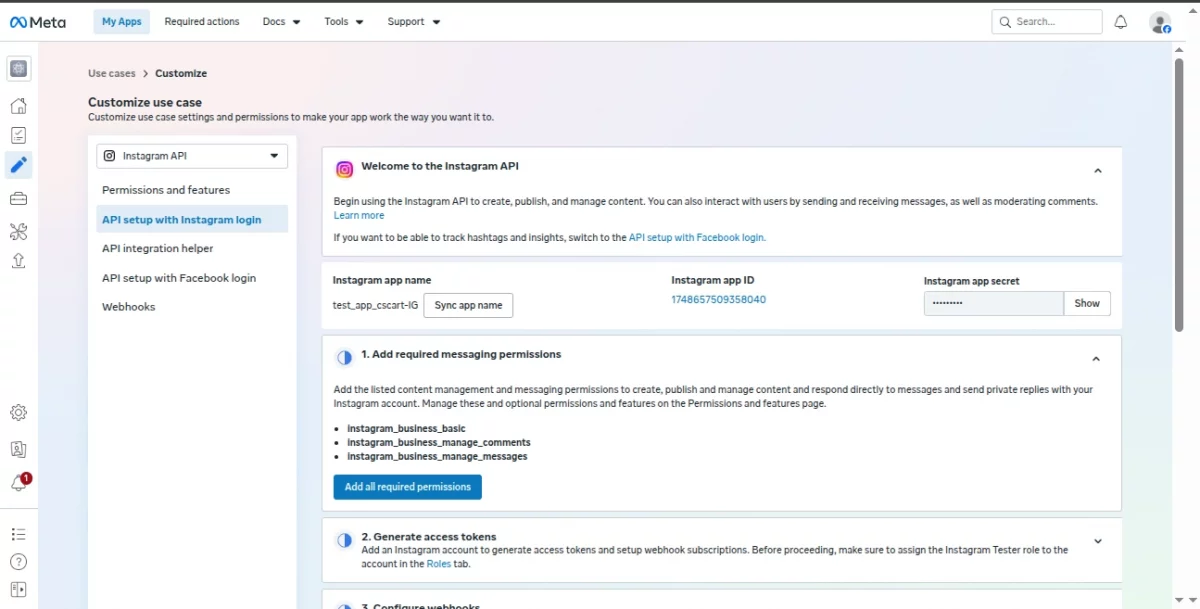This screenshot has width=1200, height=609.
Task: Click Add all required permissions button
Action: tap(408, 487)
